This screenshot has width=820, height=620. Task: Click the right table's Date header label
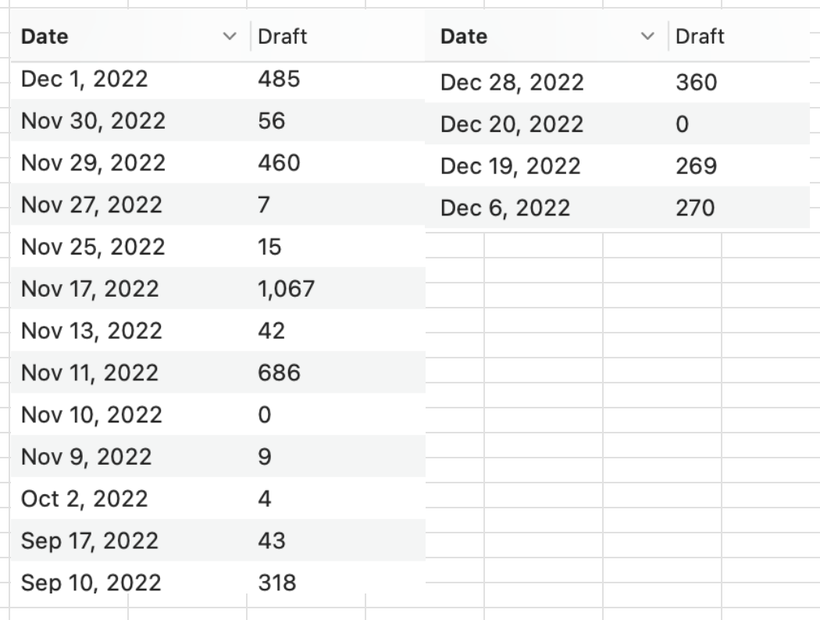pyautogui.click(x=464, y=37)
